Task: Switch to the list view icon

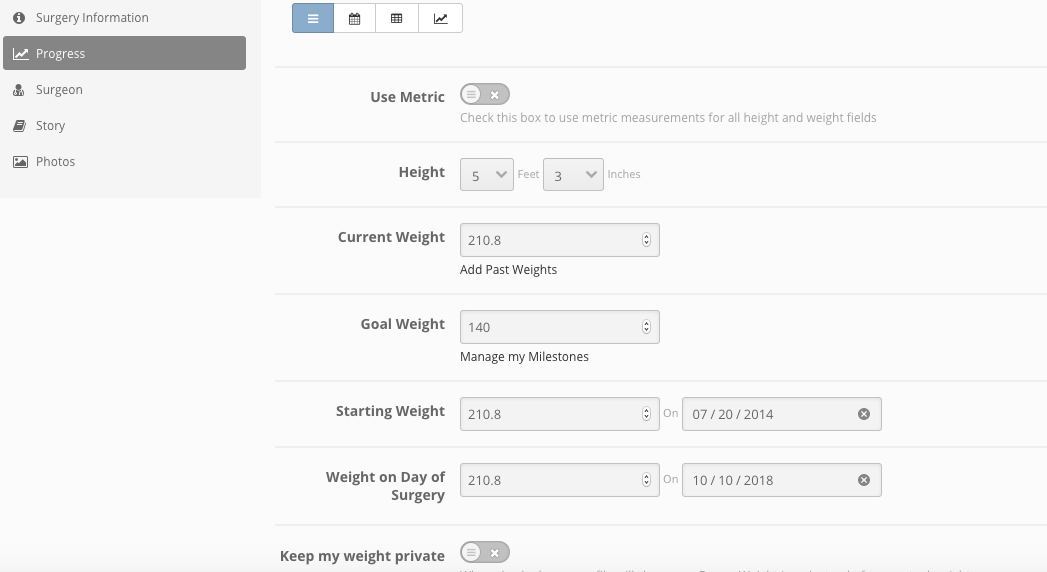Action: coord(312,18)
